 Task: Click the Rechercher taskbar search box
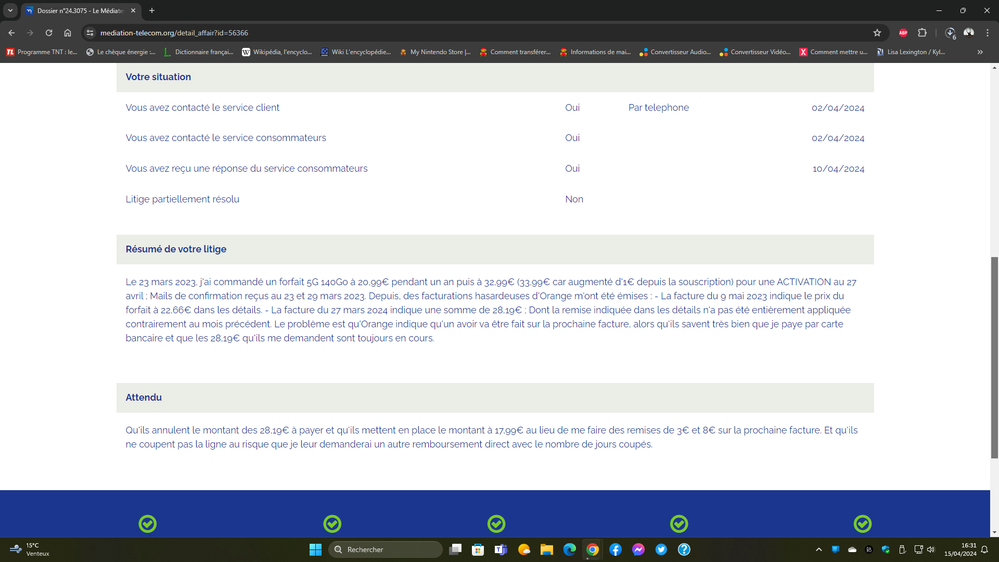pyautogui.click(x=385, y=549)
